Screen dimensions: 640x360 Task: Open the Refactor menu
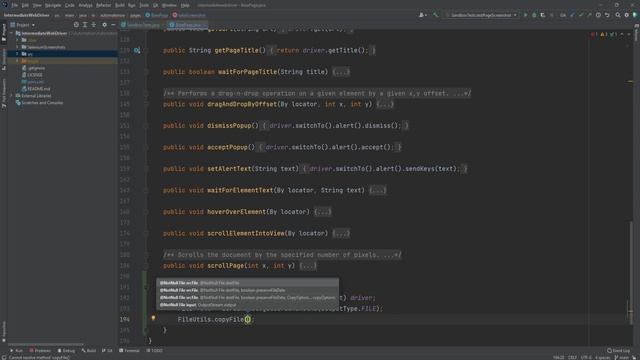(x=103, y=5)
